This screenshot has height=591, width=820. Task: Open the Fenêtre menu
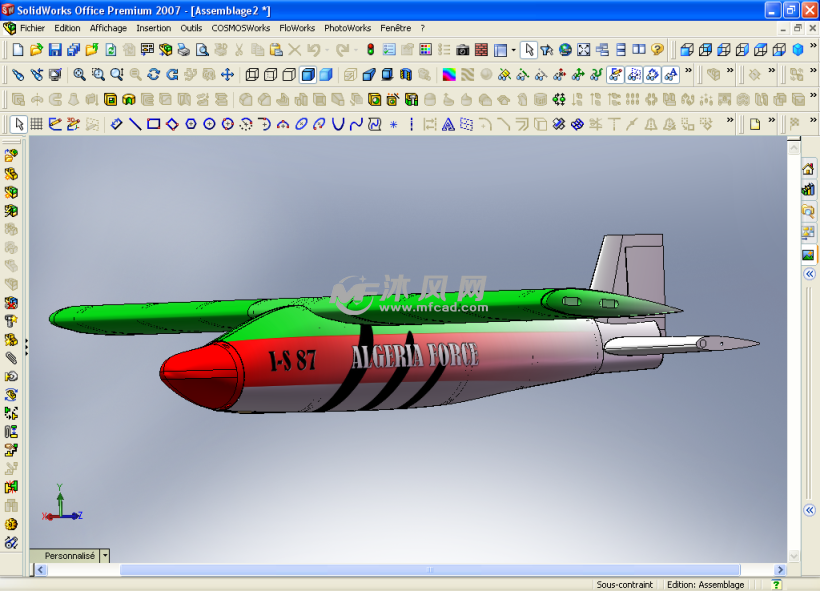click(395, 28)
